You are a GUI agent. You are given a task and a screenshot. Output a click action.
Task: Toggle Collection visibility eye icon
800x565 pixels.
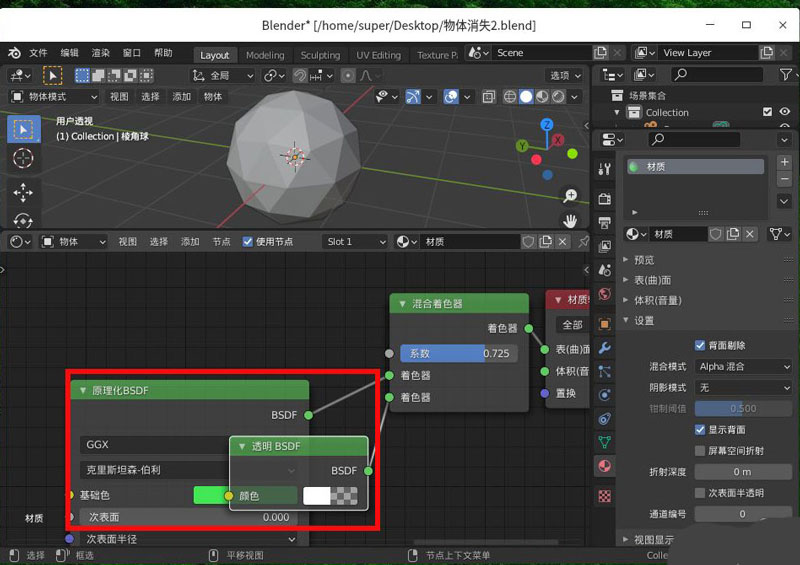pos(786,113)
